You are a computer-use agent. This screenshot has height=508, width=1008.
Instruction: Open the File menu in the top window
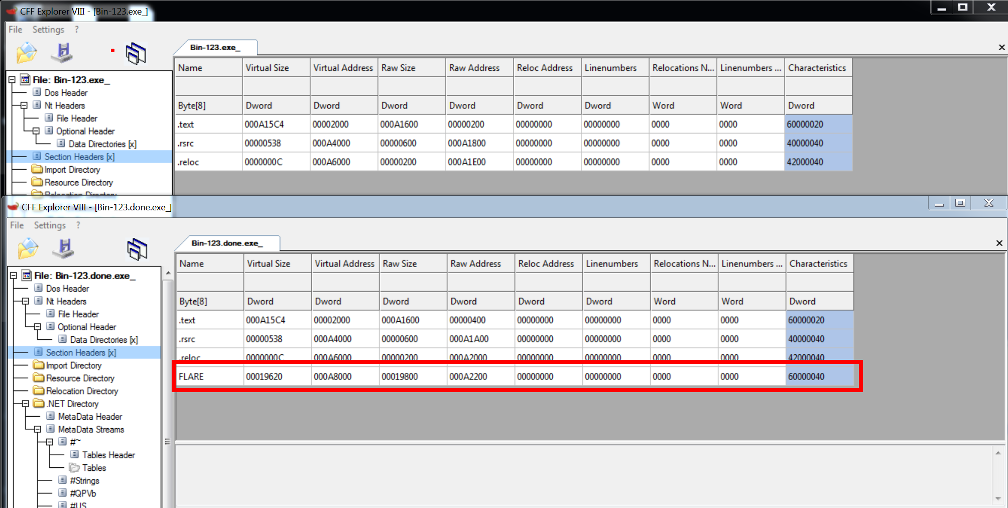coord(15,30)
